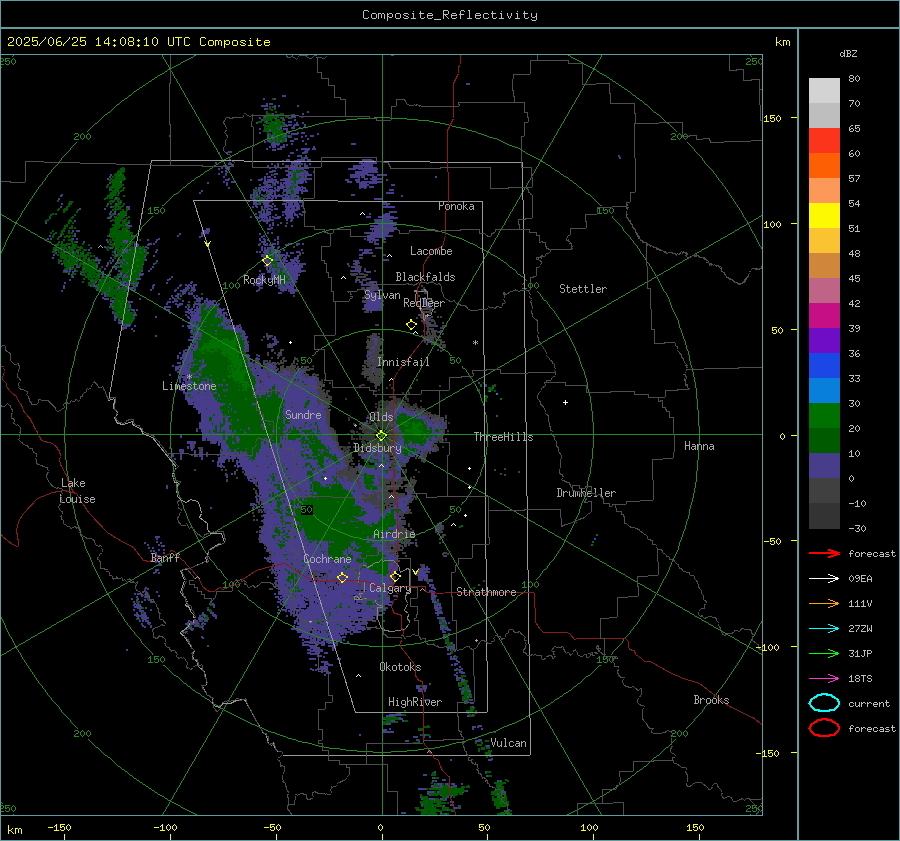Select the Calgary city label
The height and width of the screenshot is (841, 900).
390,588
